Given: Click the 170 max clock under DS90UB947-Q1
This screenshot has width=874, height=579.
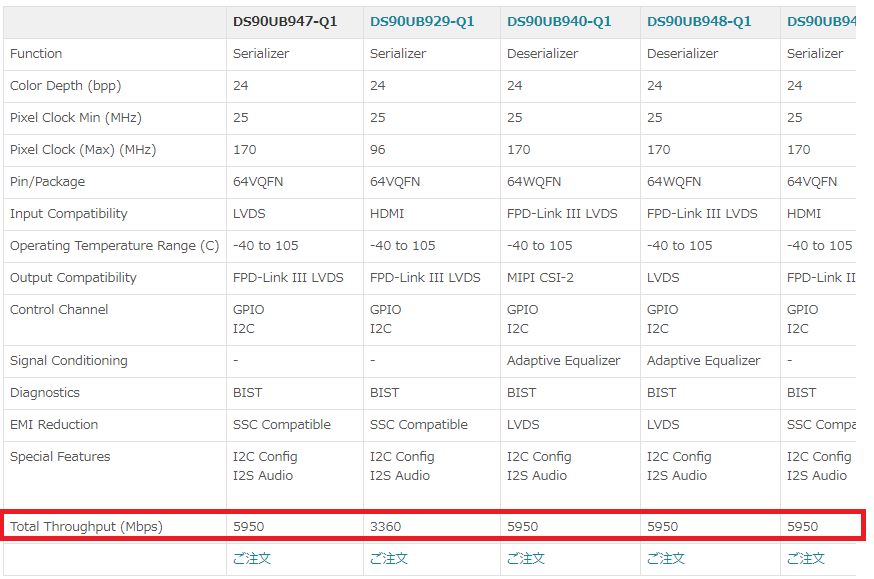Looking at the screenshot, I should click(x=245, y=150).
